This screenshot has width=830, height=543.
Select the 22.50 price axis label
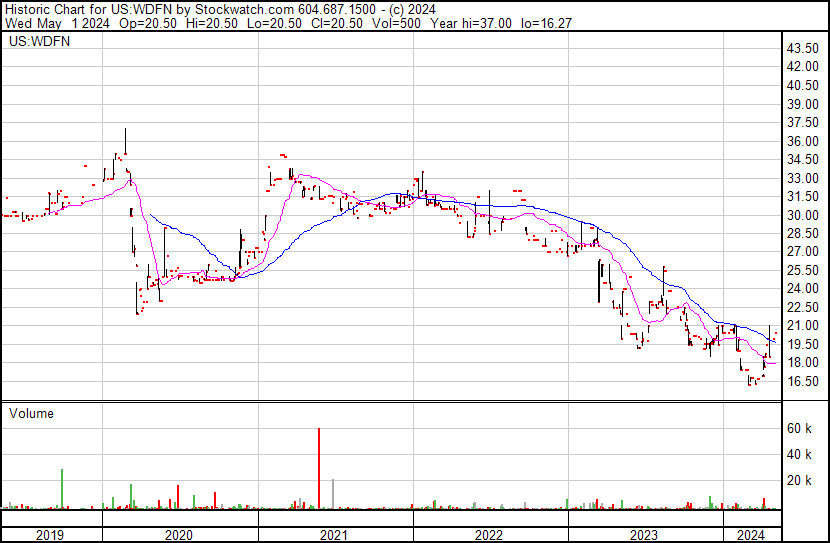tap(802, 307)
